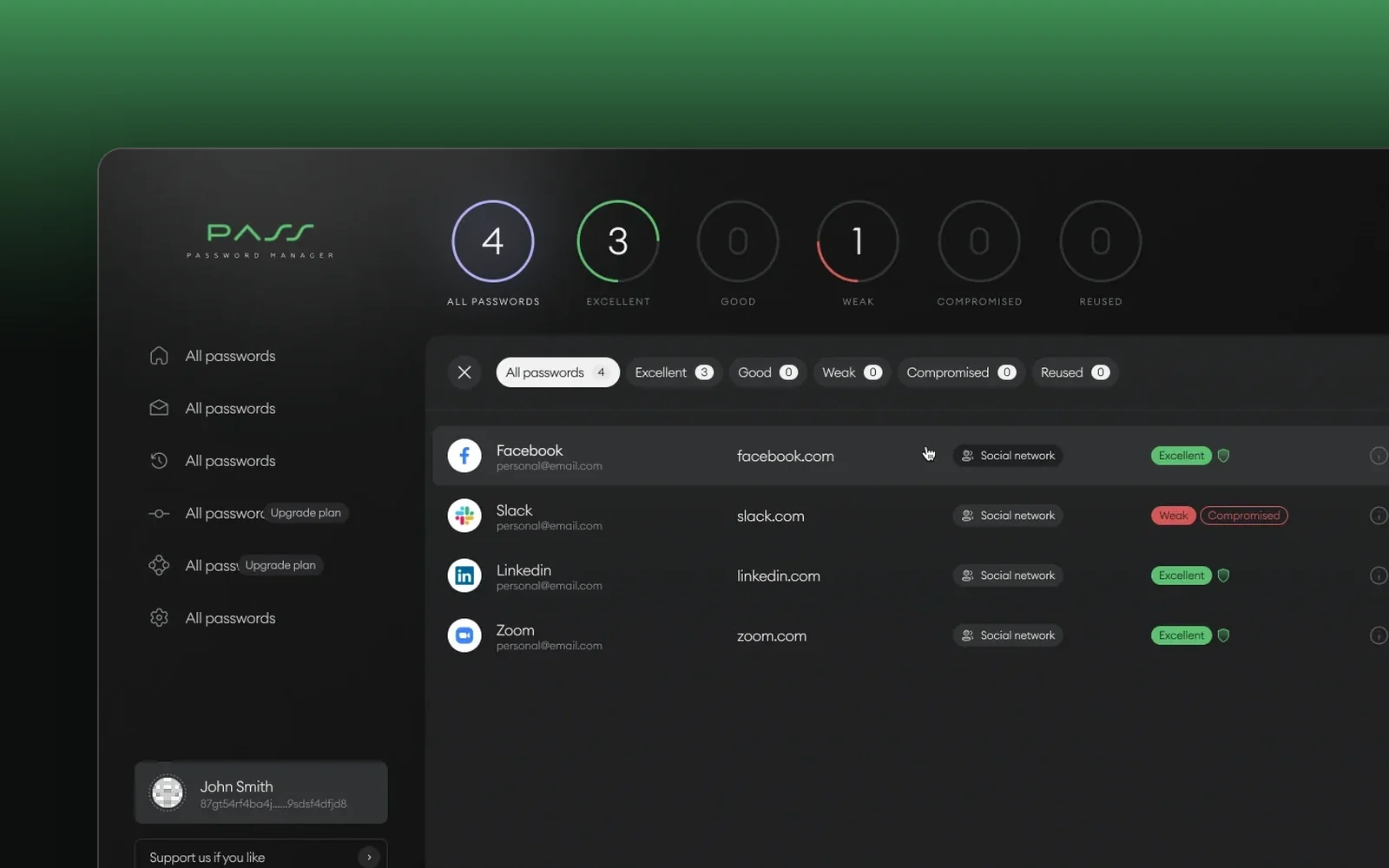Click the Facebook logo icon
This screenshot has width=1389, height=868.
[464, 456]
